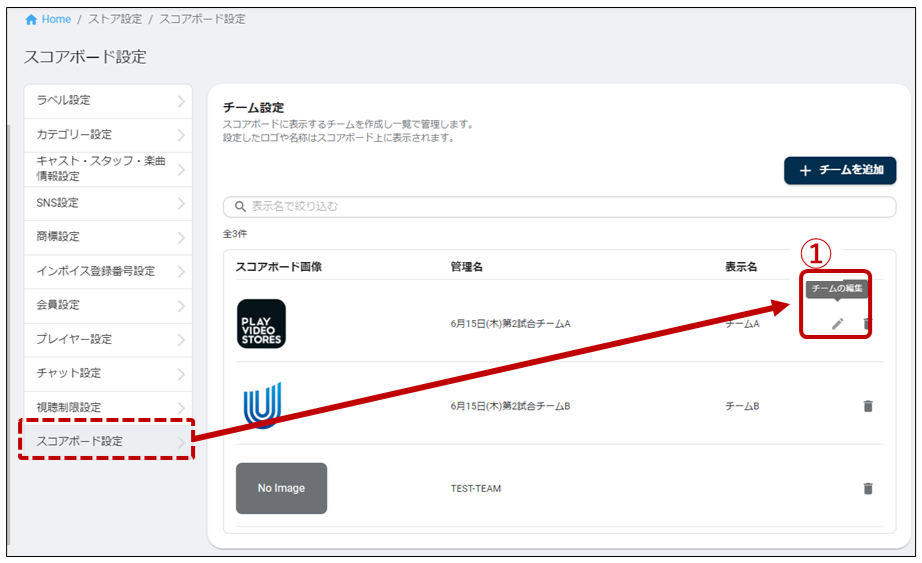The image size is (922, 563).
Task: Select 商標設定 in the sidebar
Action: pos(108,237)
